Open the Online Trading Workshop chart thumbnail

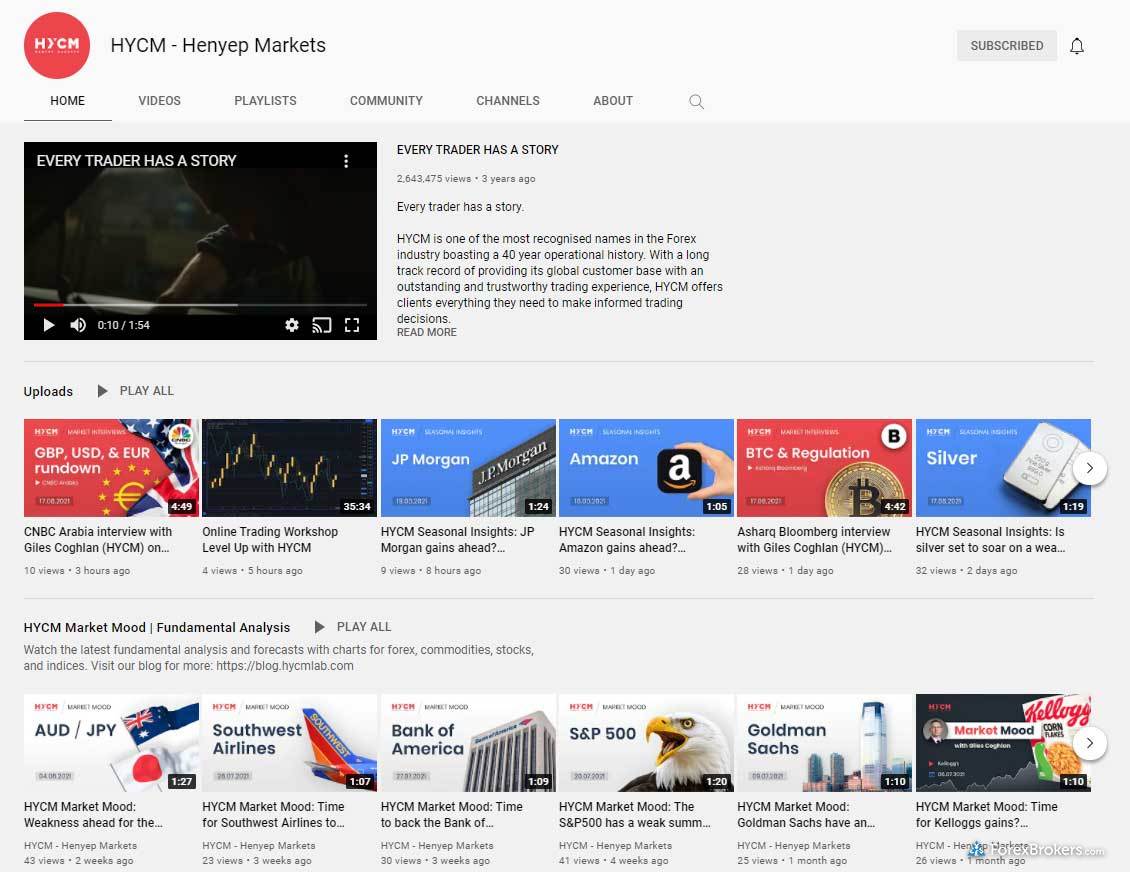click(x=290, y=468)
